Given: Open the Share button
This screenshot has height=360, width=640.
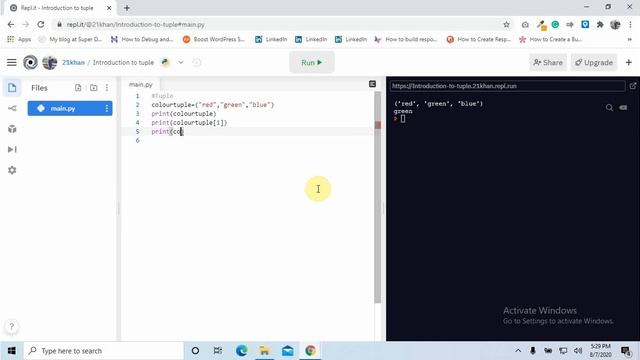Looking at the screenshot, I should [x=548, y=62].
